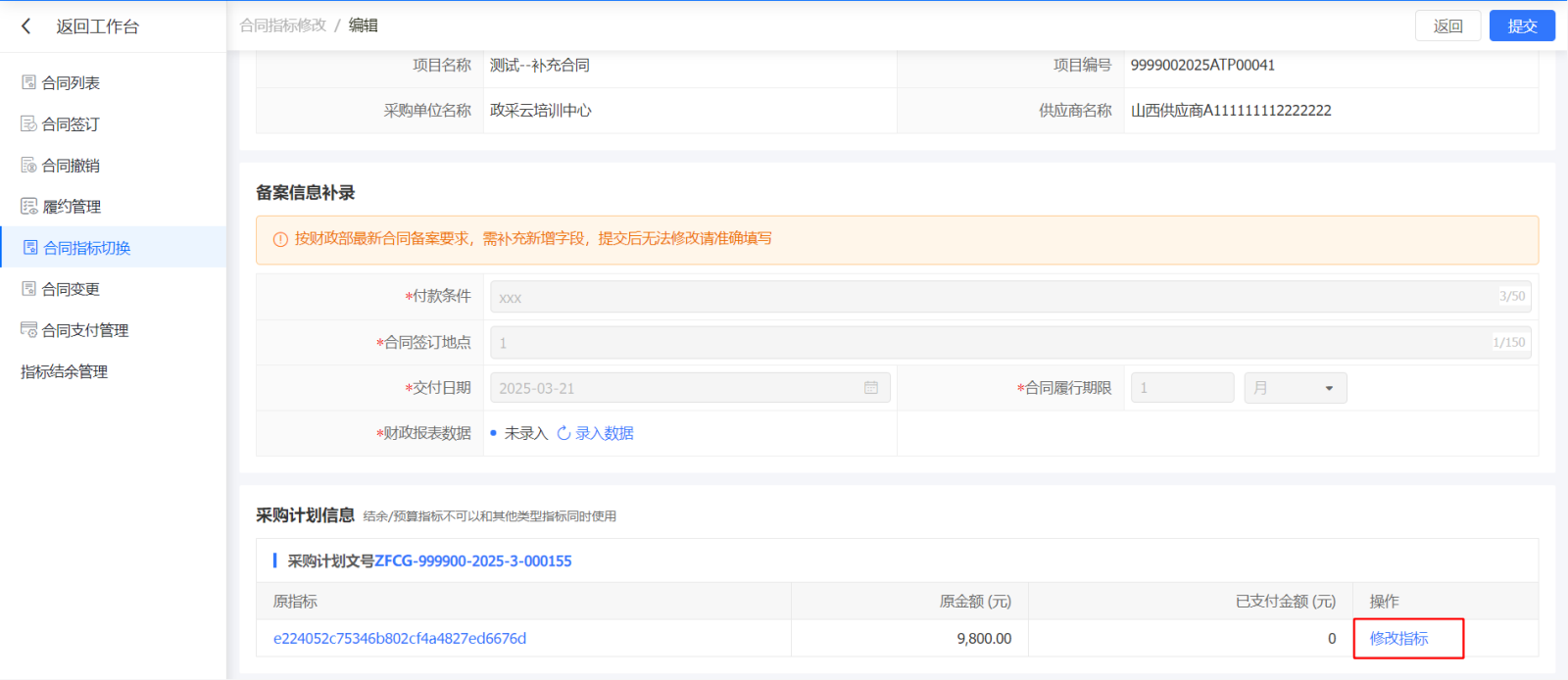This screenshot has width=1568, height=680.
Task: Click the 合同撤销 sidebar icon
Action: coord(29,165)
